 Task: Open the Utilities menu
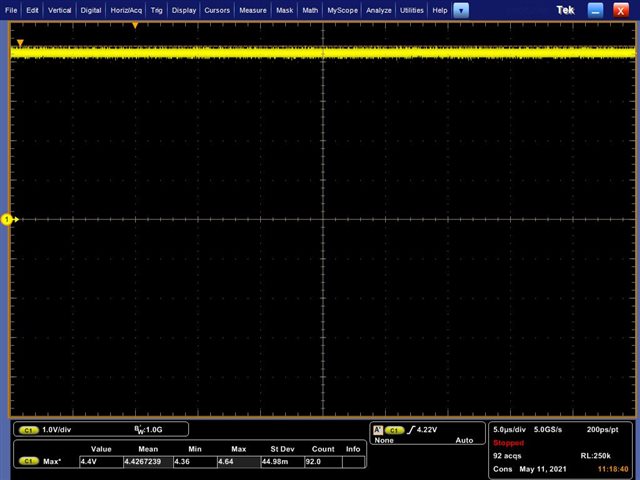coord(411,10)
